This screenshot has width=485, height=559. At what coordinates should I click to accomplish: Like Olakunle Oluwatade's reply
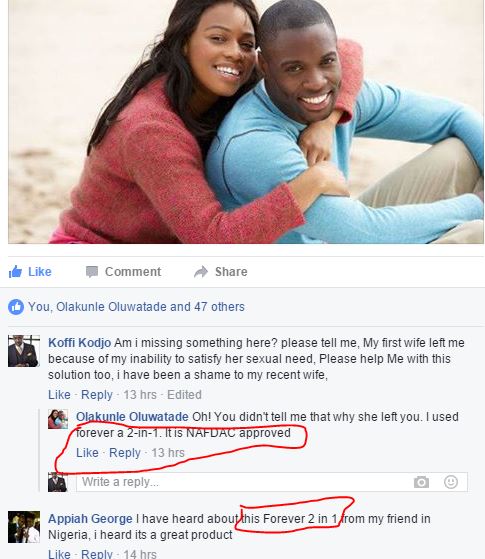pos(87,453)
